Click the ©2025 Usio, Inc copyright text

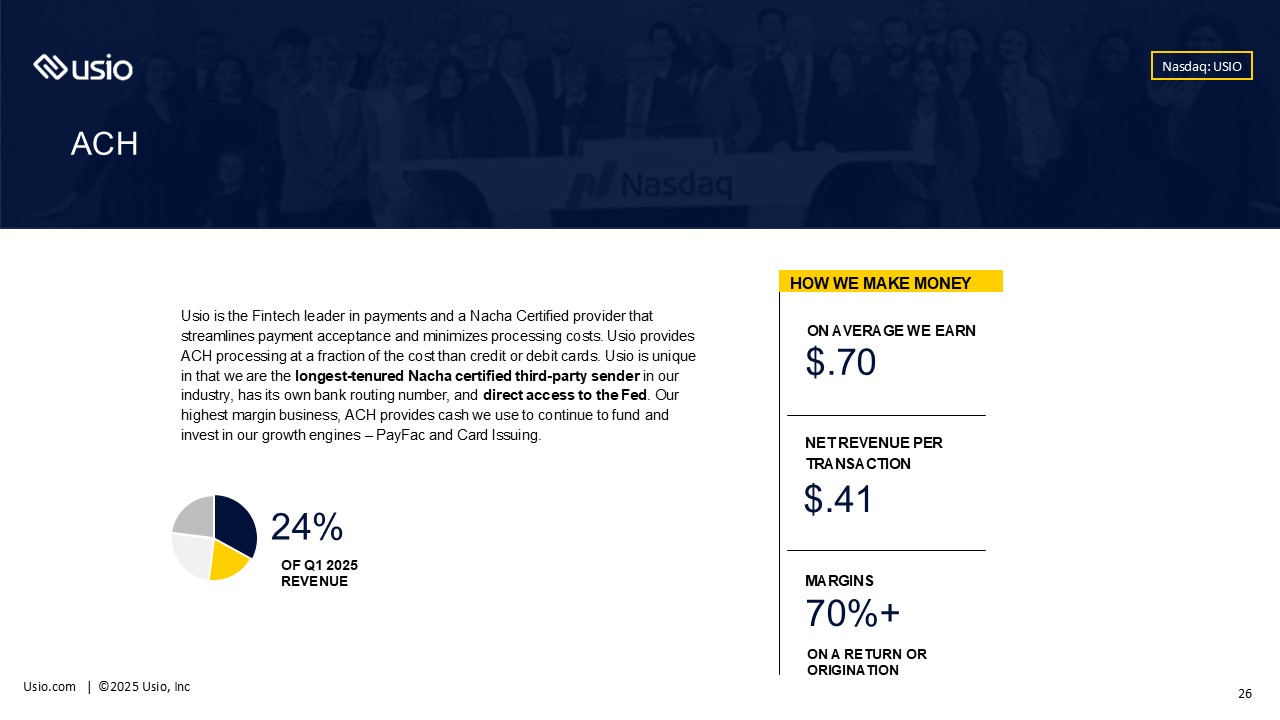144,687
